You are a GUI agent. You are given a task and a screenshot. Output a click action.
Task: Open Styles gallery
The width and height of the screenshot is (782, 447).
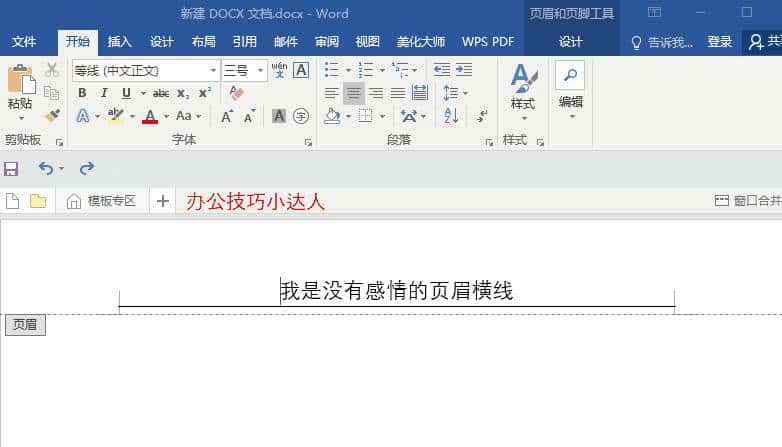[523, 92]
